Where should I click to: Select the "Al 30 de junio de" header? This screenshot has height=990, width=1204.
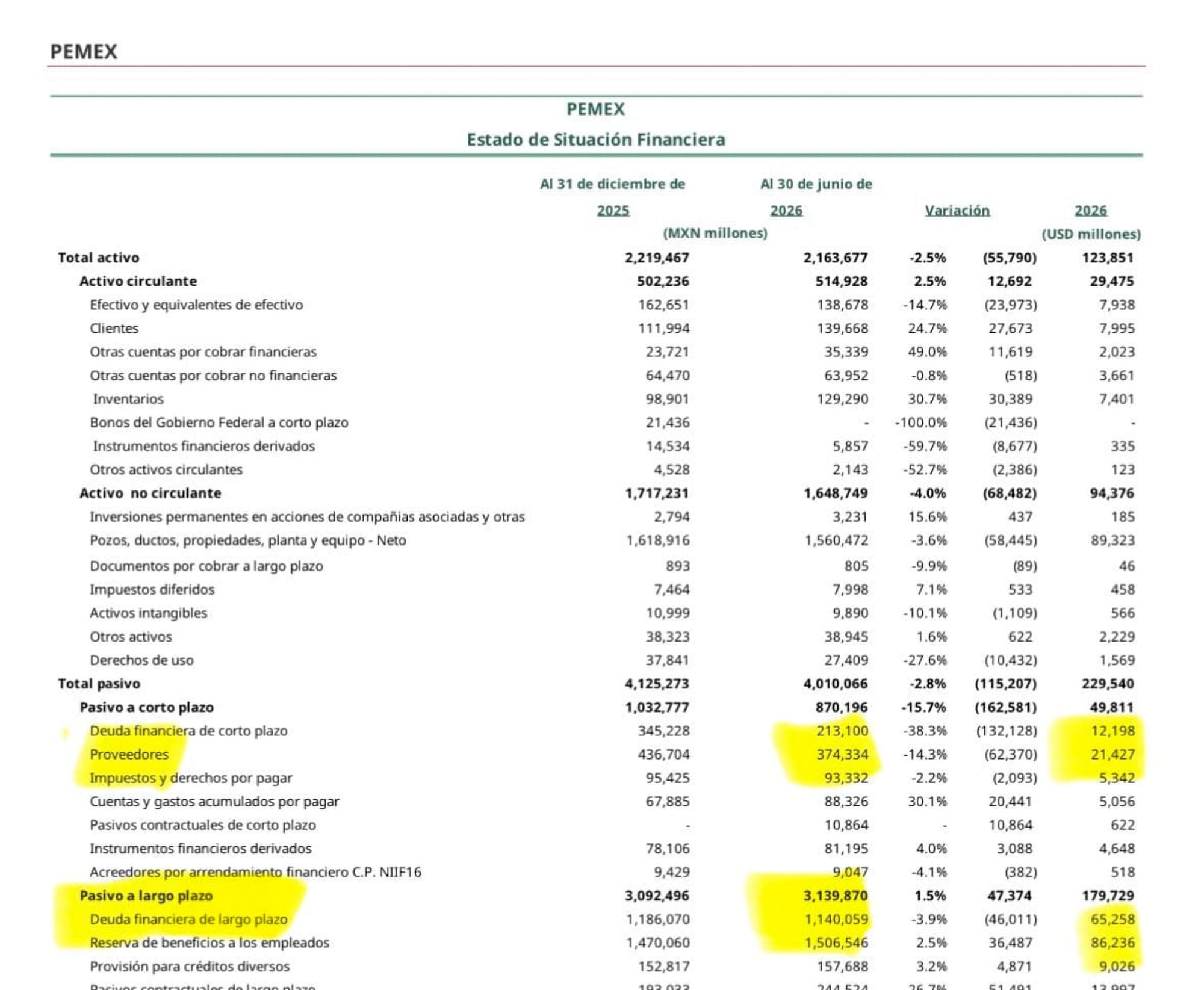(816, 184)
